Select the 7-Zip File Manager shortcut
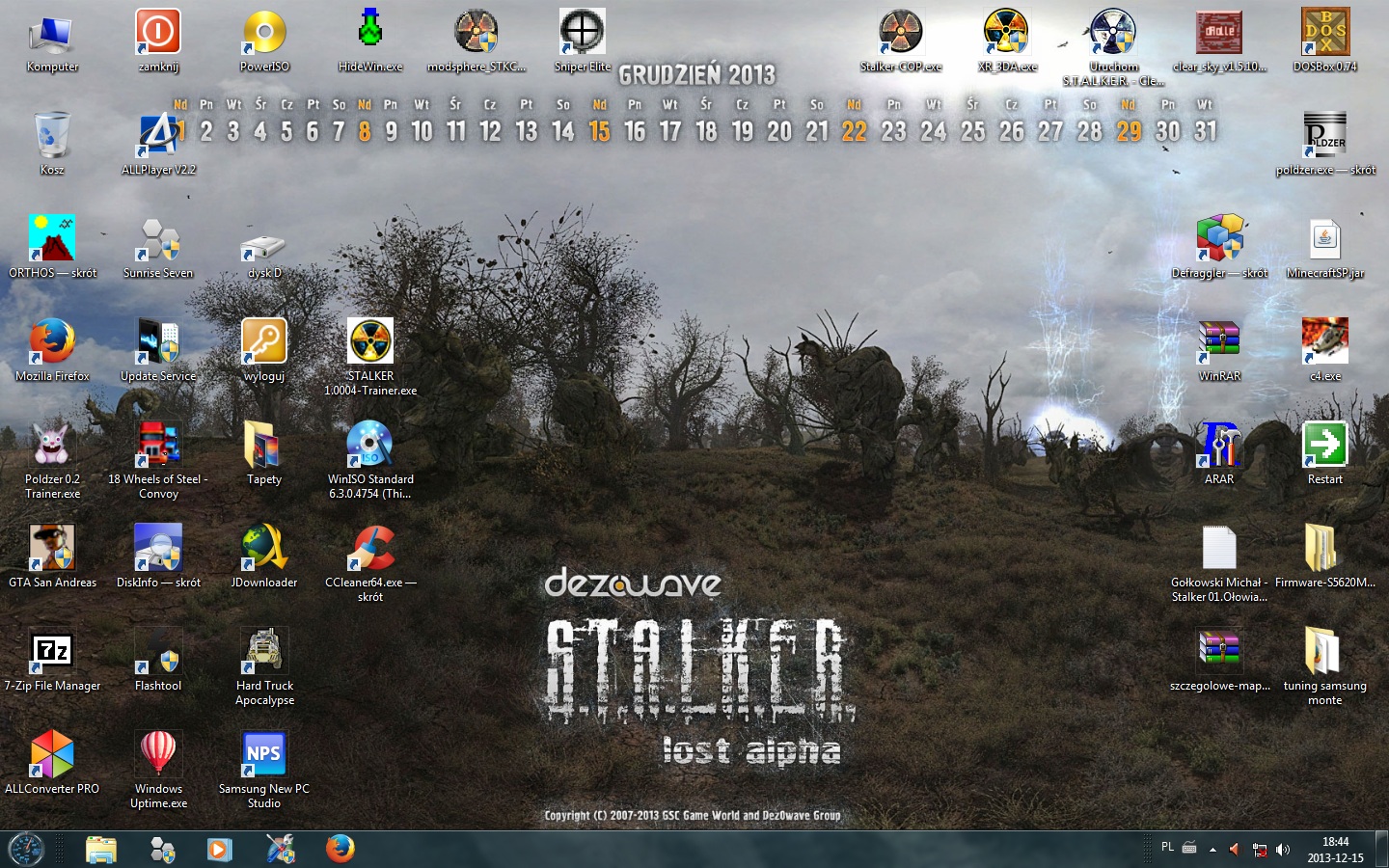Screen dimensions: 1389x868 point(52,661)
